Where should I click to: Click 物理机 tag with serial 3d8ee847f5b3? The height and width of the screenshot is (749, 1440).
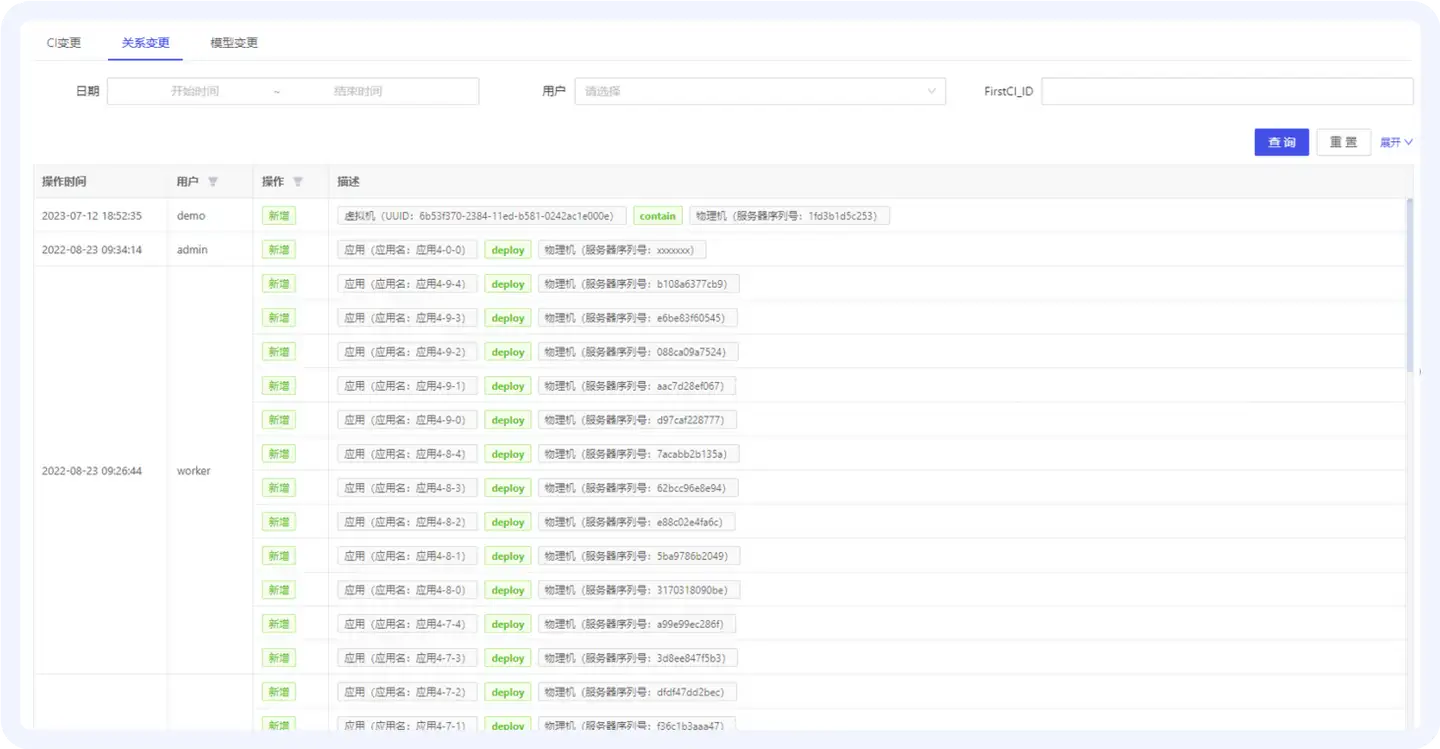[638, 658]
